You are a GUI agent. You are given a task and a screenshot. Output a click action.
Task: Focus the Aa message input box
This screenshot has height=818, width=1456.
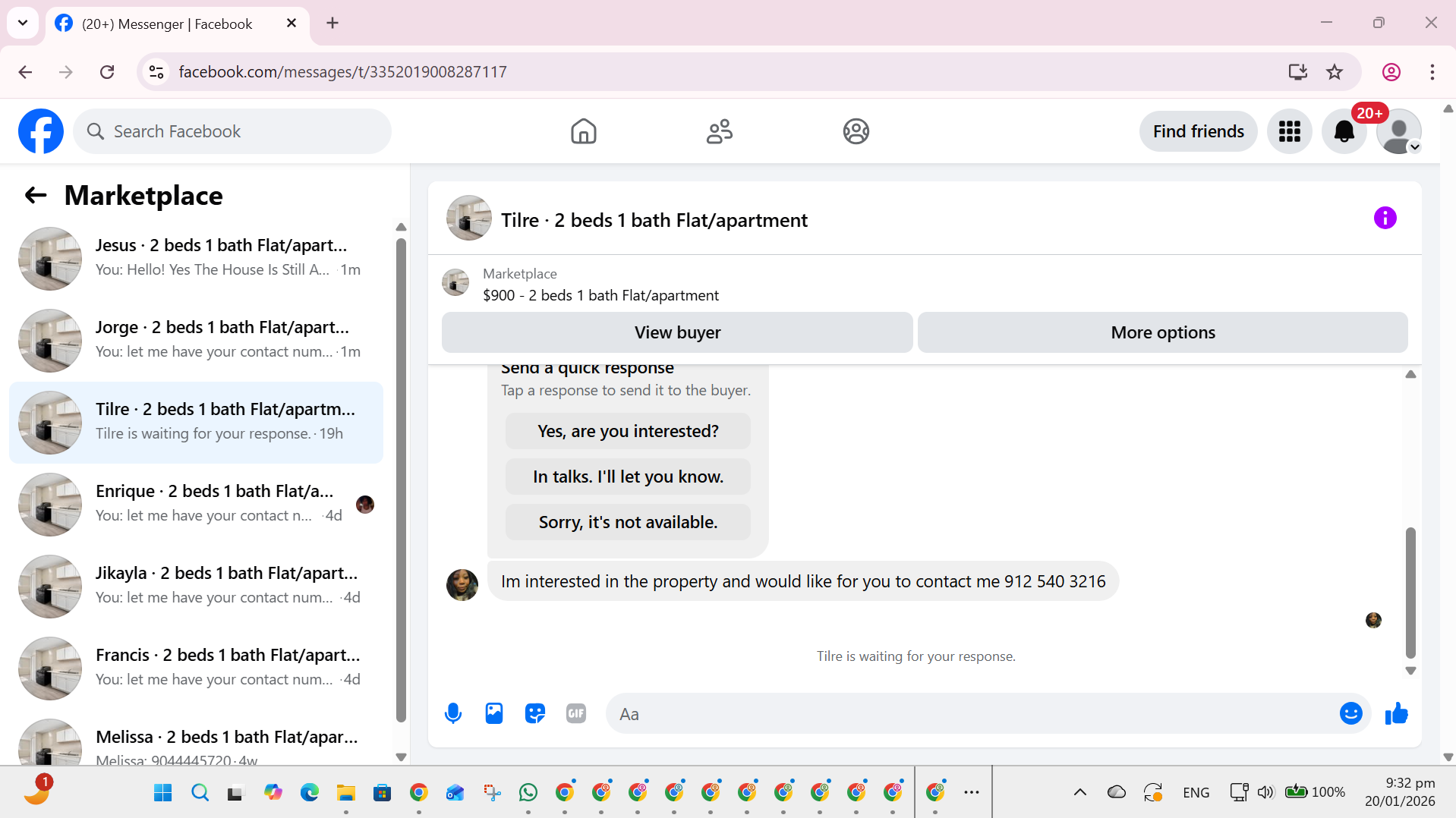tap(972, 713)
